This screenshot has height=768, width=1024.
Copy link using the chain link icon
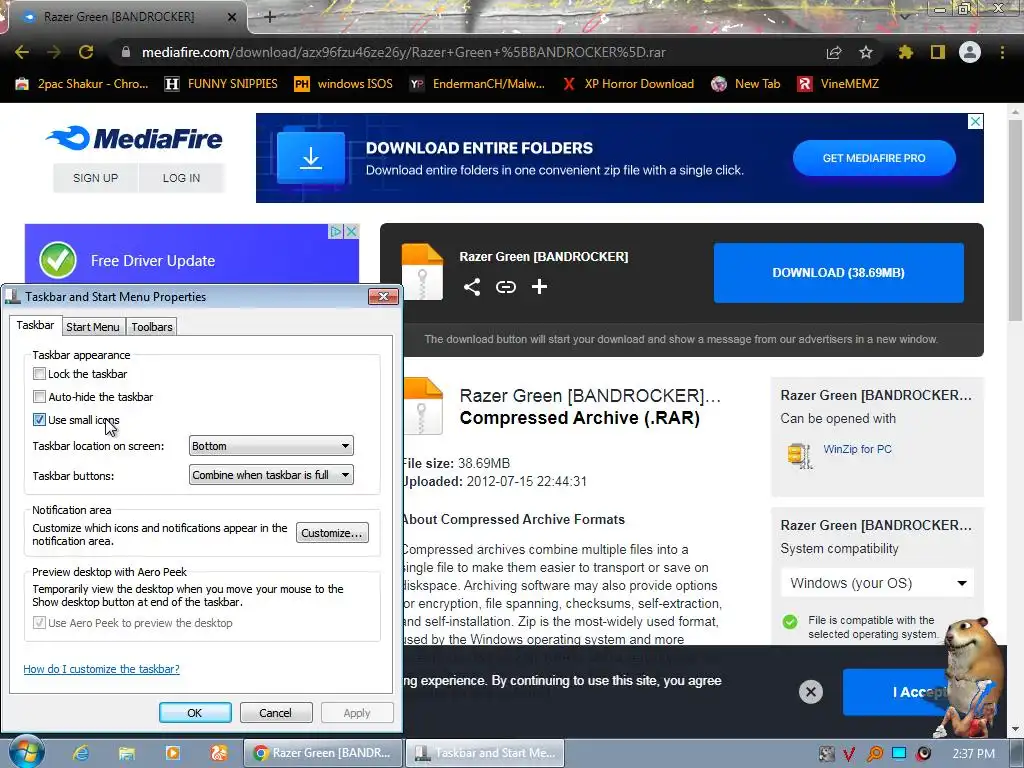[505, 287]
